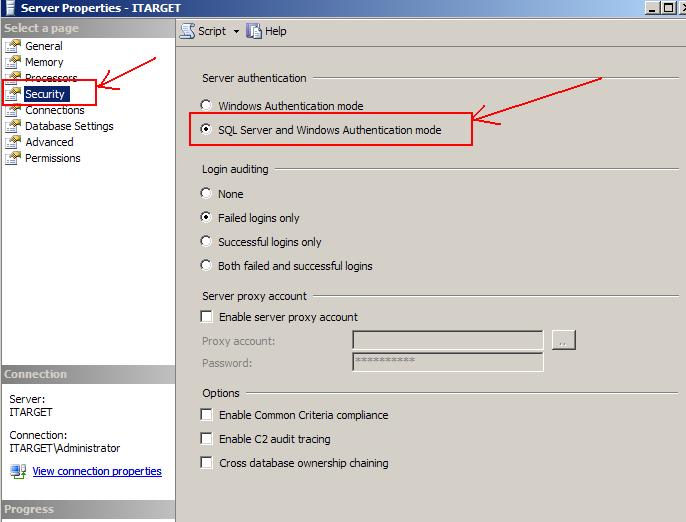Click the Script toolbar icon
686x522 pixels.
pos(187,31)
